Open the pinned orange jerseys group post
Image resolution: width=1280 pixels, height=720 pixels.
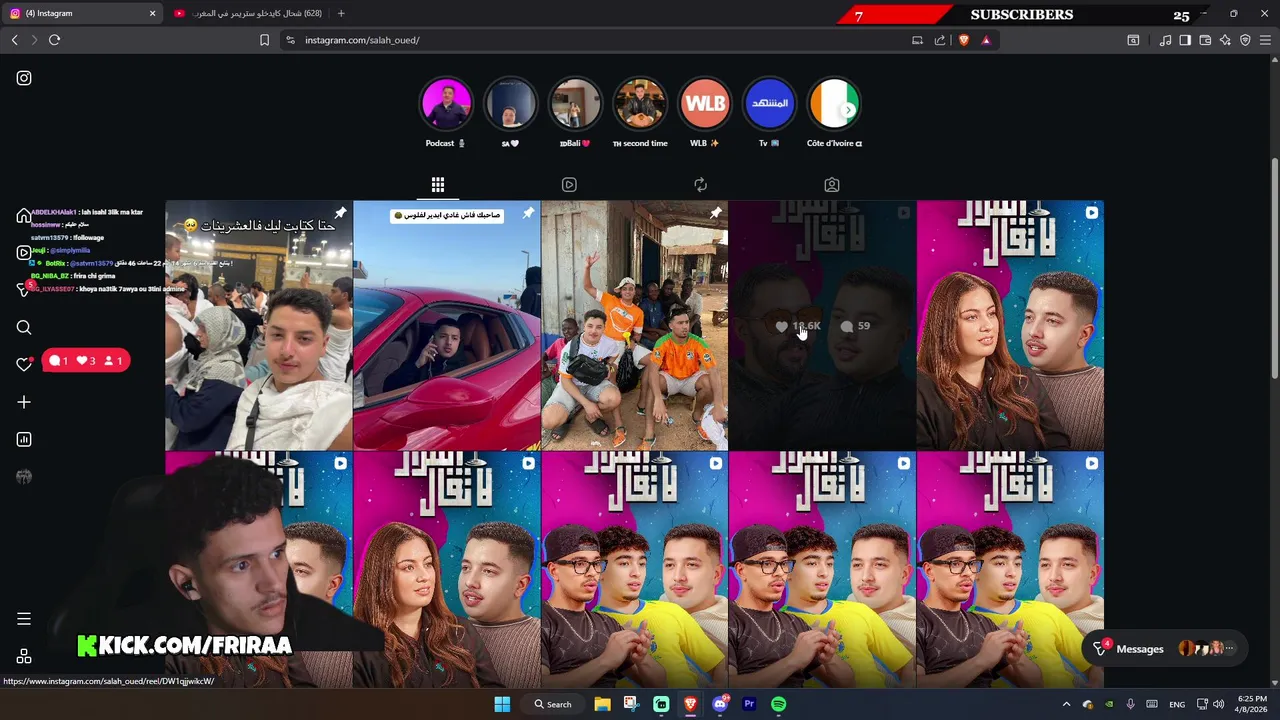click(634, 325)
